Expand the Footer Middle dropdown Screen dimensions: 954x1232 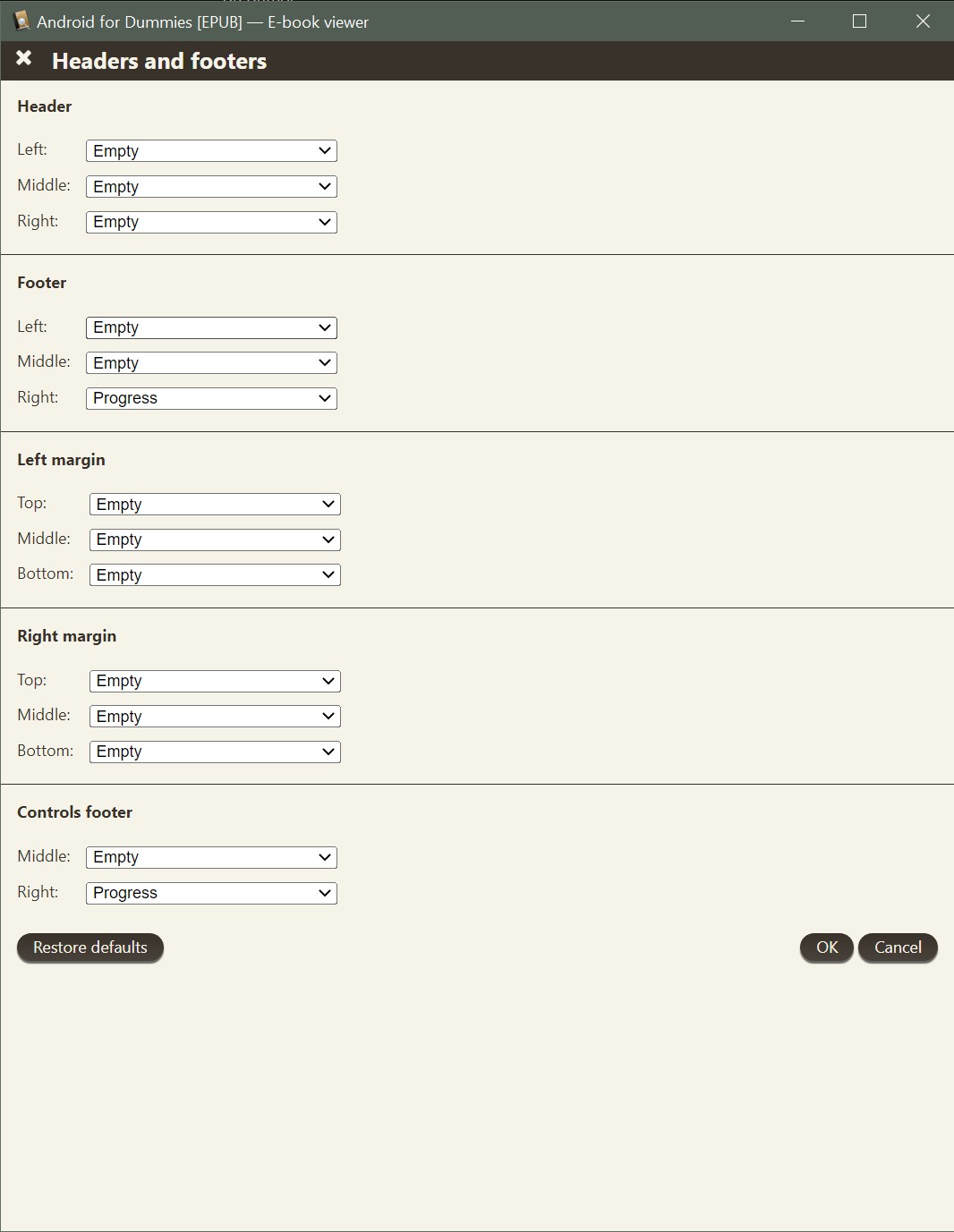coord(211,362)
